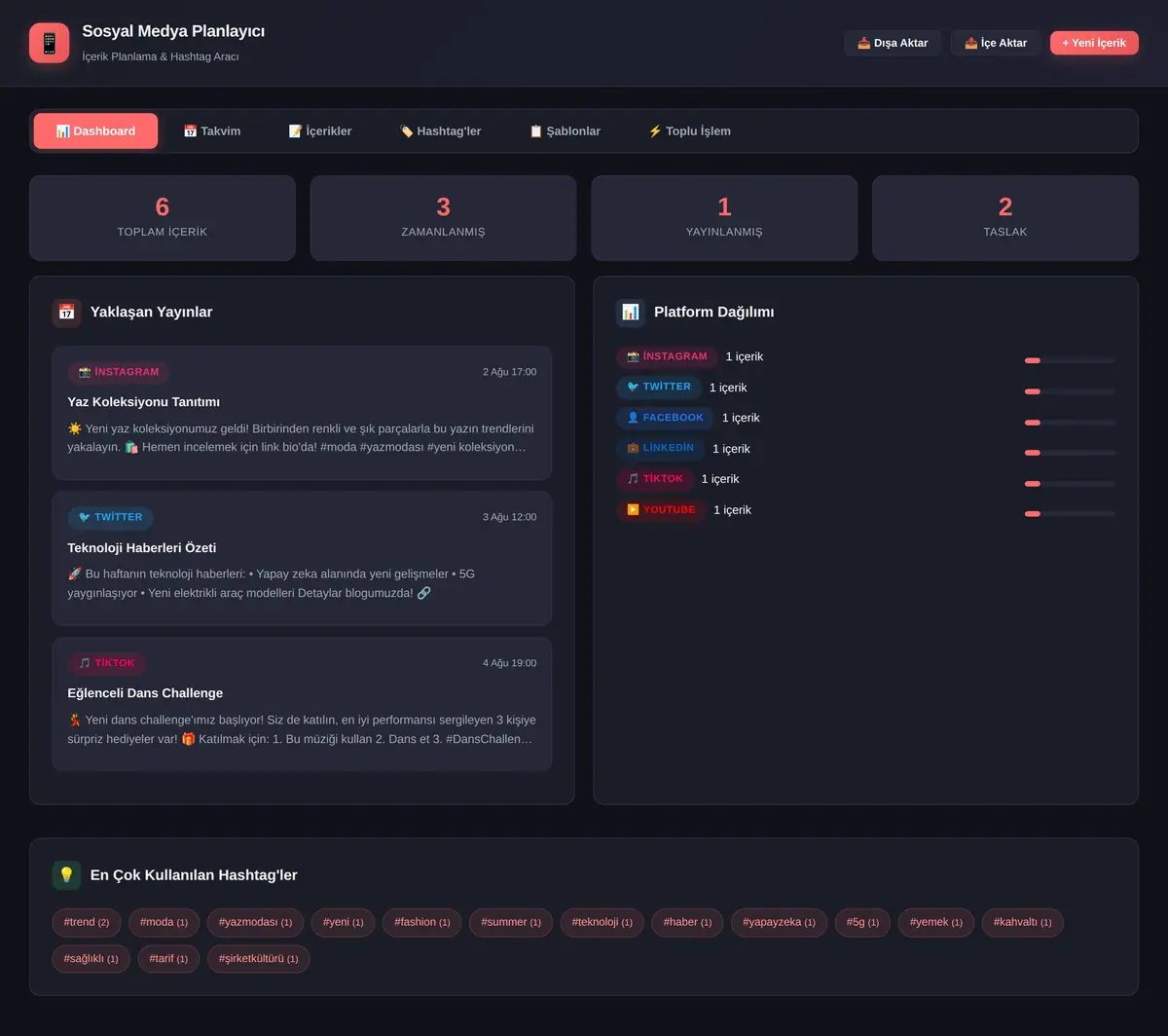Create new content with Yeni İçerik
1168x1036 pixels.
(1094, 43)
